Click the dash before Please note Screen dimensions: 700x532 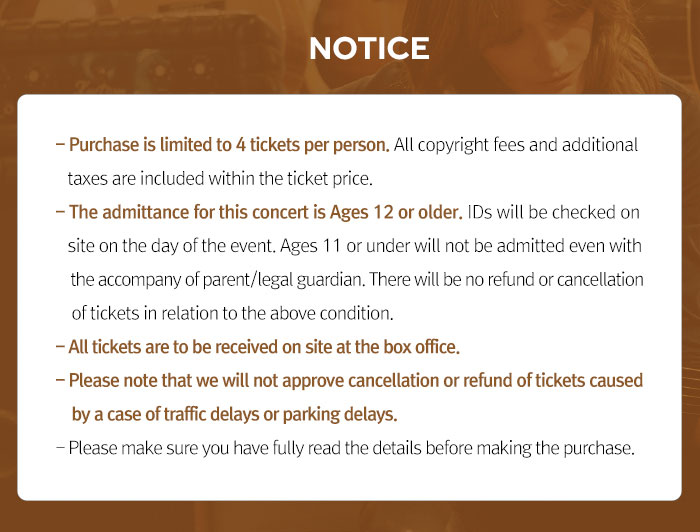click(61, 381)
